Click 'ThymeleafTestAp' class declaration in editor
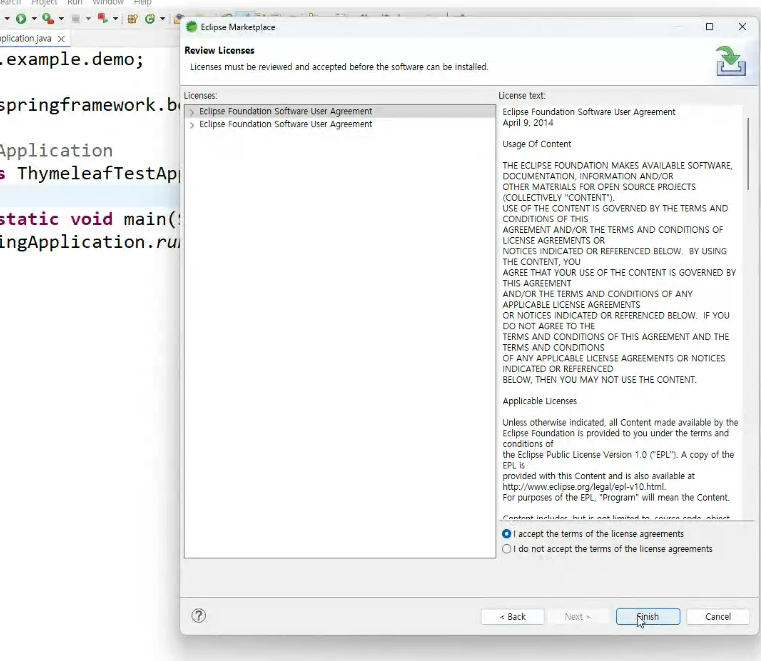This screenshot has height=661, width=761. coord(90,173)
